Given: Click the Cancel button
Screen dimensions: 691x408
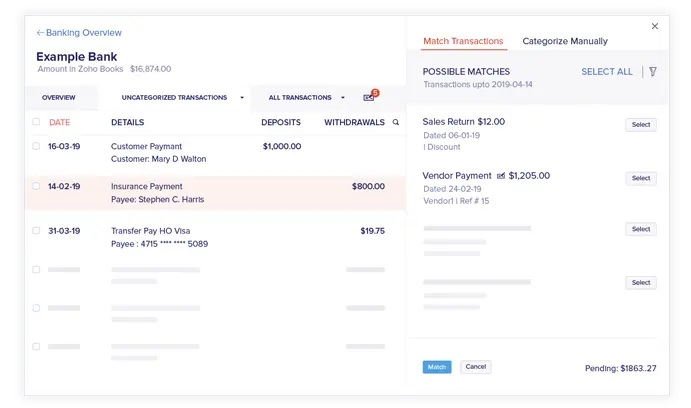Looking at the screenshot, I should [476, 367].
